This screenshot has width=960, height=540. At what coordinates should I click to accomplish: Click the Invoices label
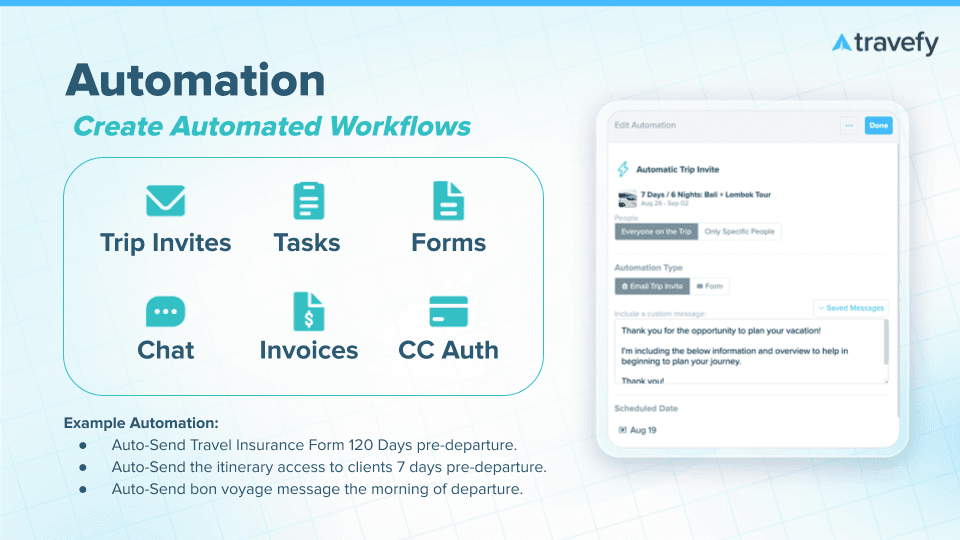pyautogui.click(x=309, y=350)
